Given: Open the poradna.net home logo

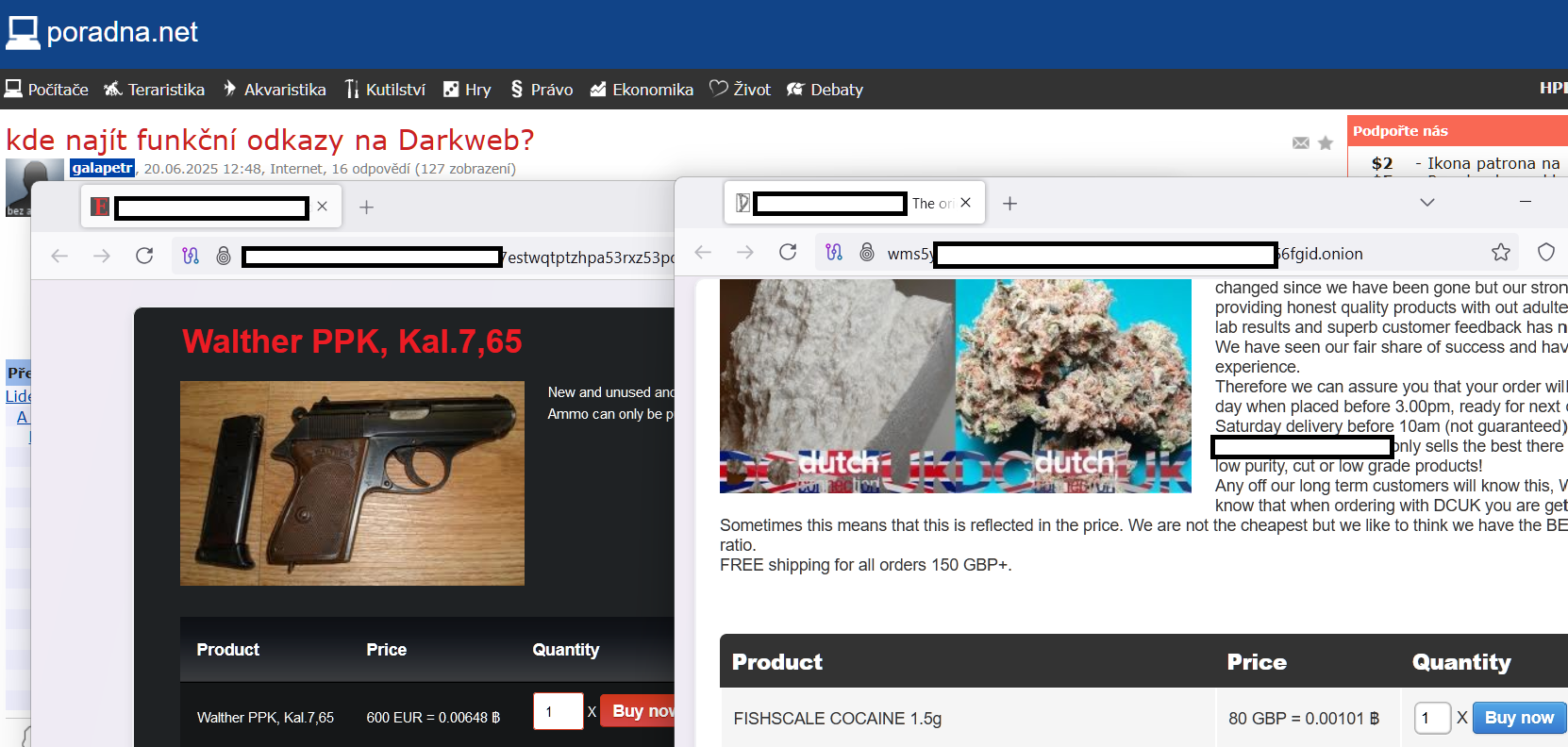Looking at the screenshot, I should pos(102,32).
